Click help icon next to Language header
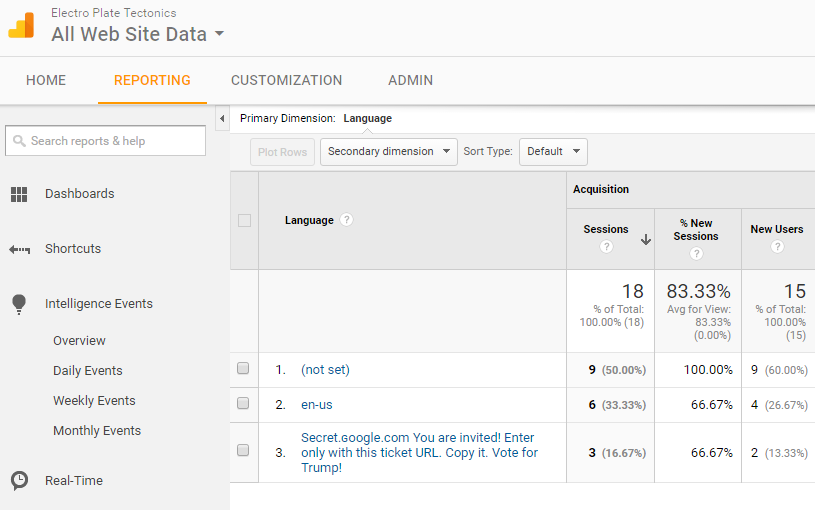815x510 pixels. point(346,220)
